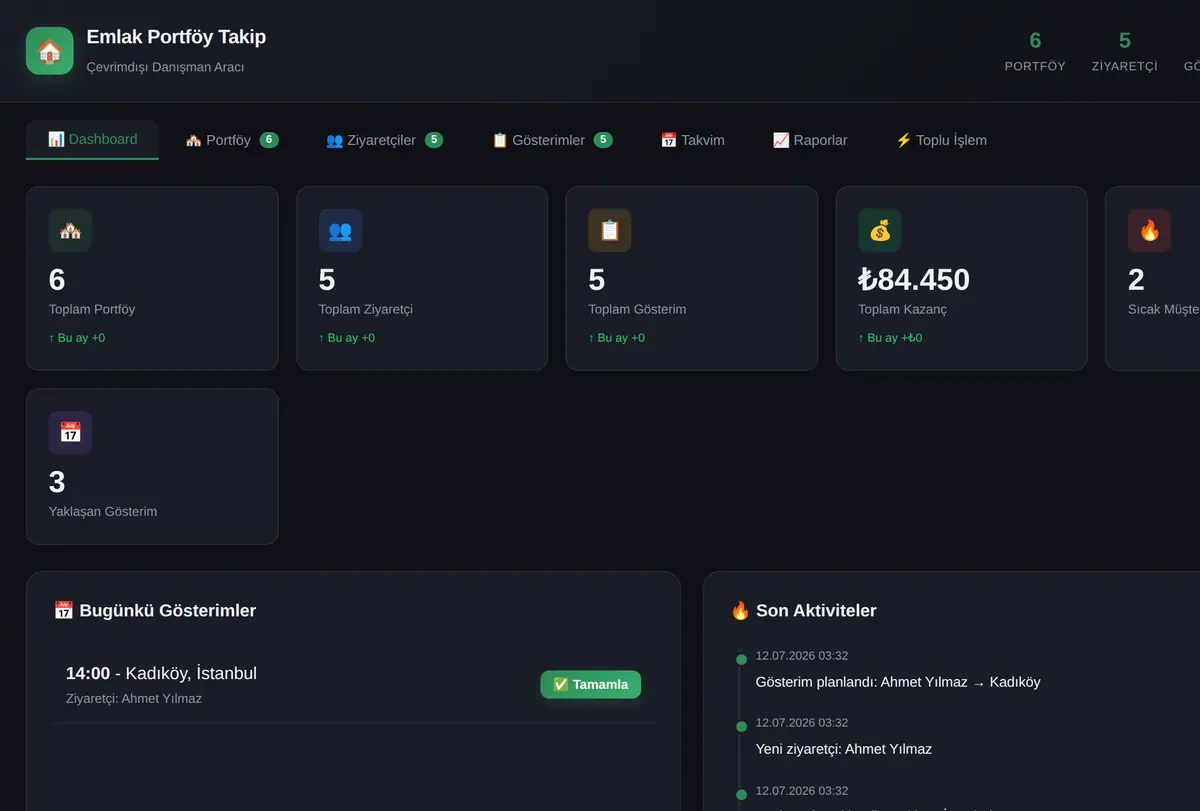Switch to the Portföy tab

pos(232,140)
